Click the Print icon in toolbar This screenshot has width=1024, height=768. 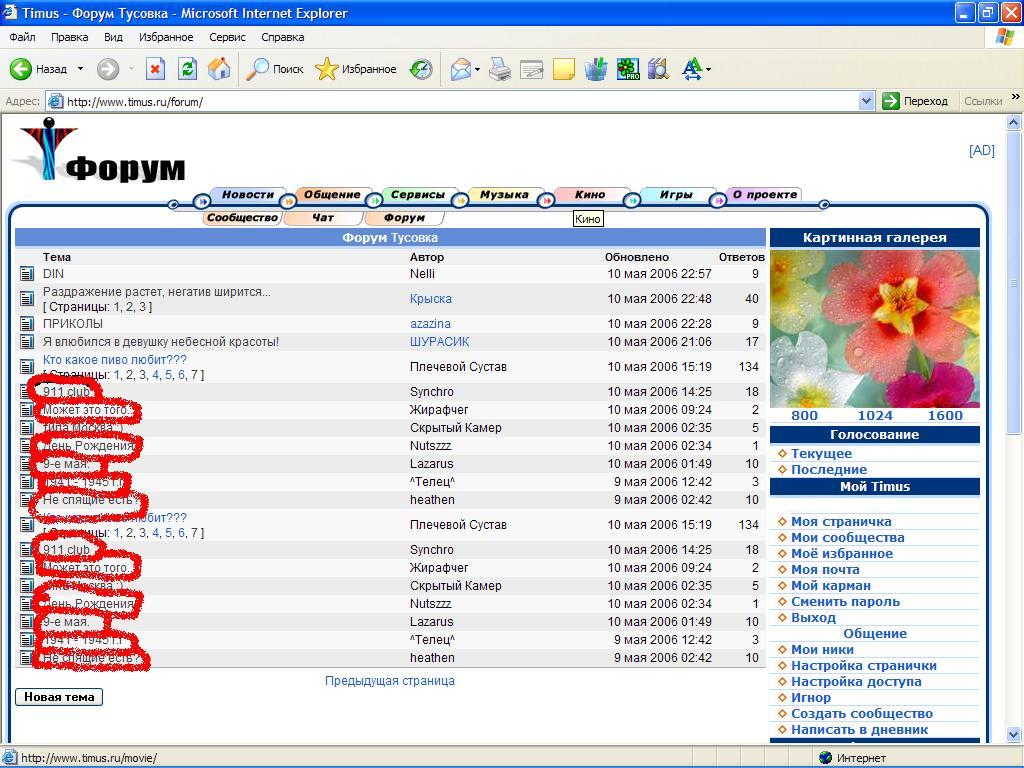[x=500, y=69]
